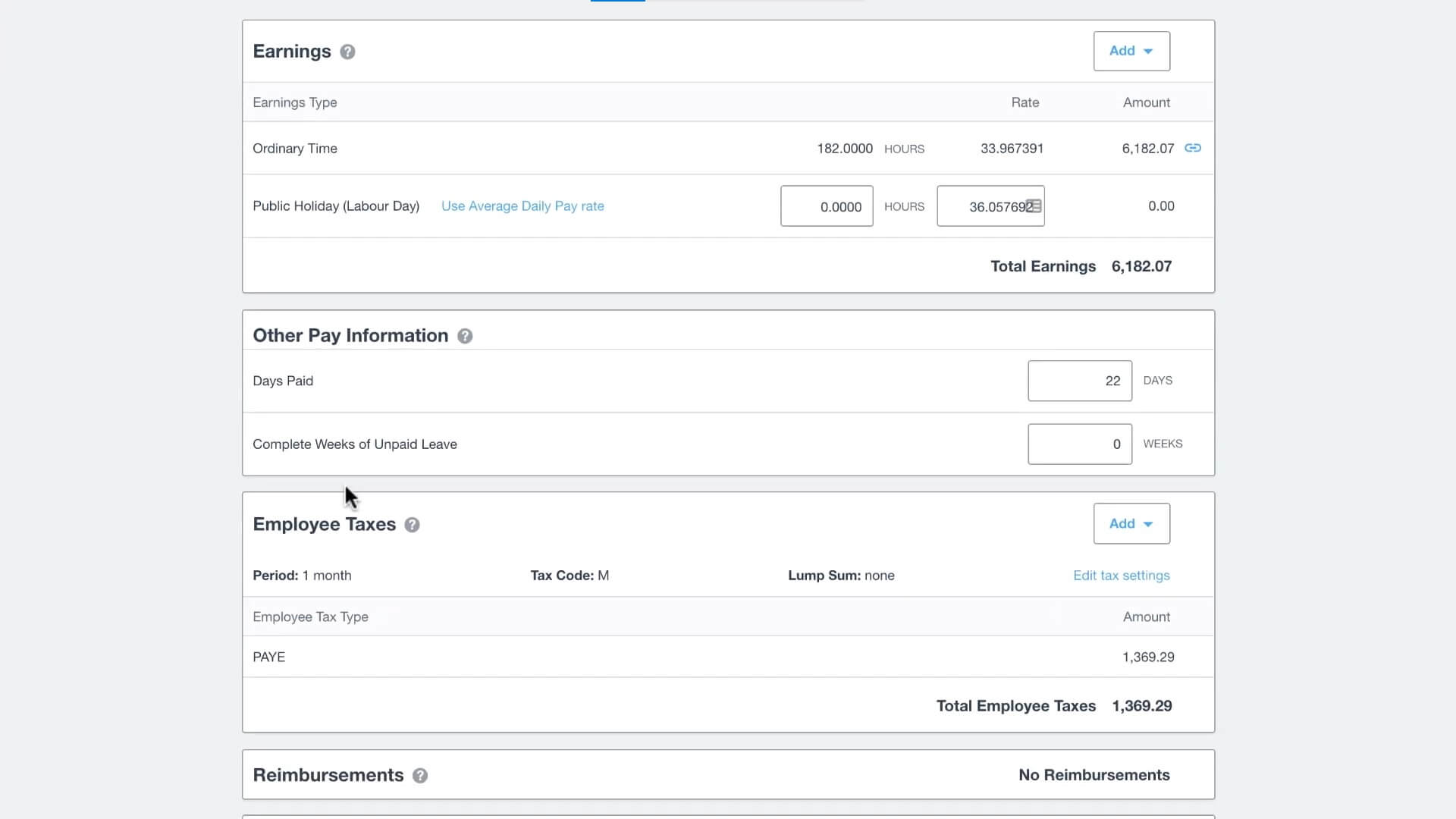Open the Add dropdown in Earnings section
This screenshot has width=1456, height=819.
pyautogui.click(x=1131, y=51)
